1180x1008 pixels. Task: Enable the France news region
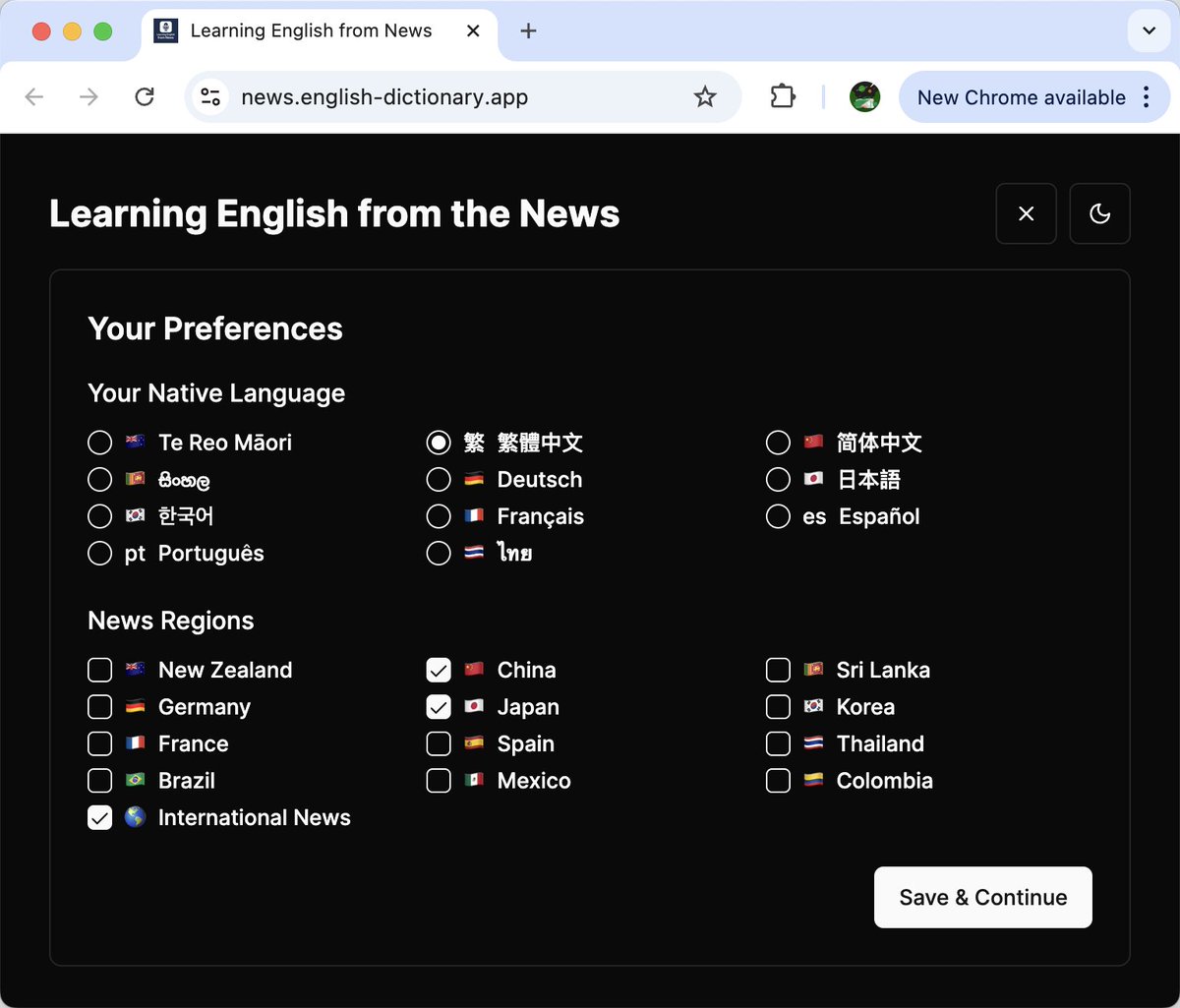[x=99, y=743]
